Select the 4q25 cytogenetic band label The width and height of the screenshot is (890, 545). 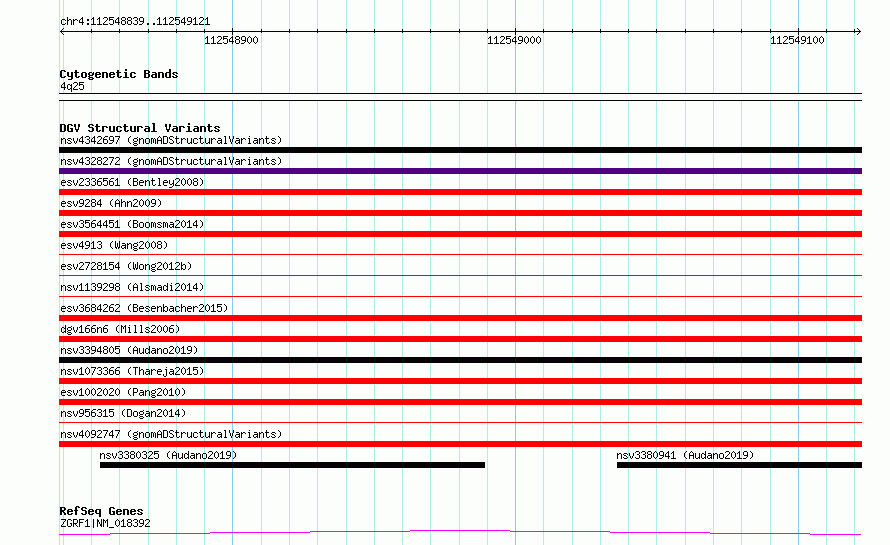[x=72, y=86]
